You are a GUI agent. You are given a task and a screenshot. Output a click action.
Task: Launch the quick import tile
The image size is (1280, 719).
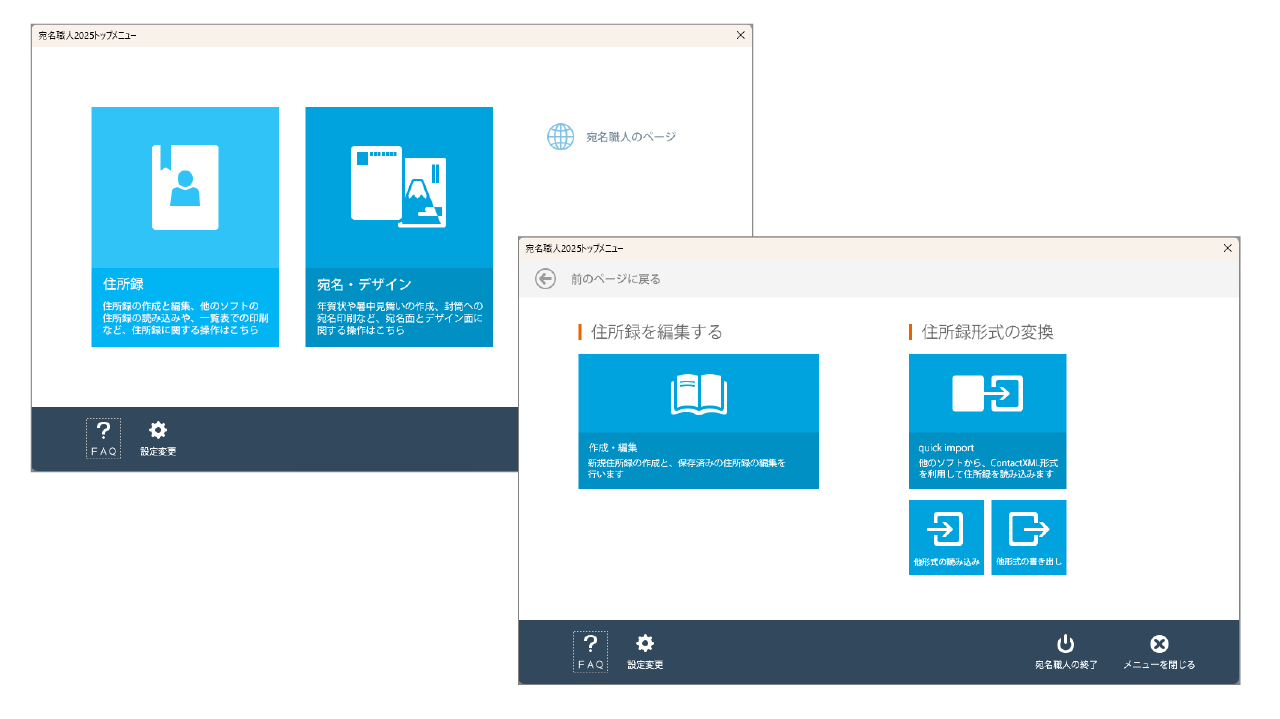tap(987, 421)
